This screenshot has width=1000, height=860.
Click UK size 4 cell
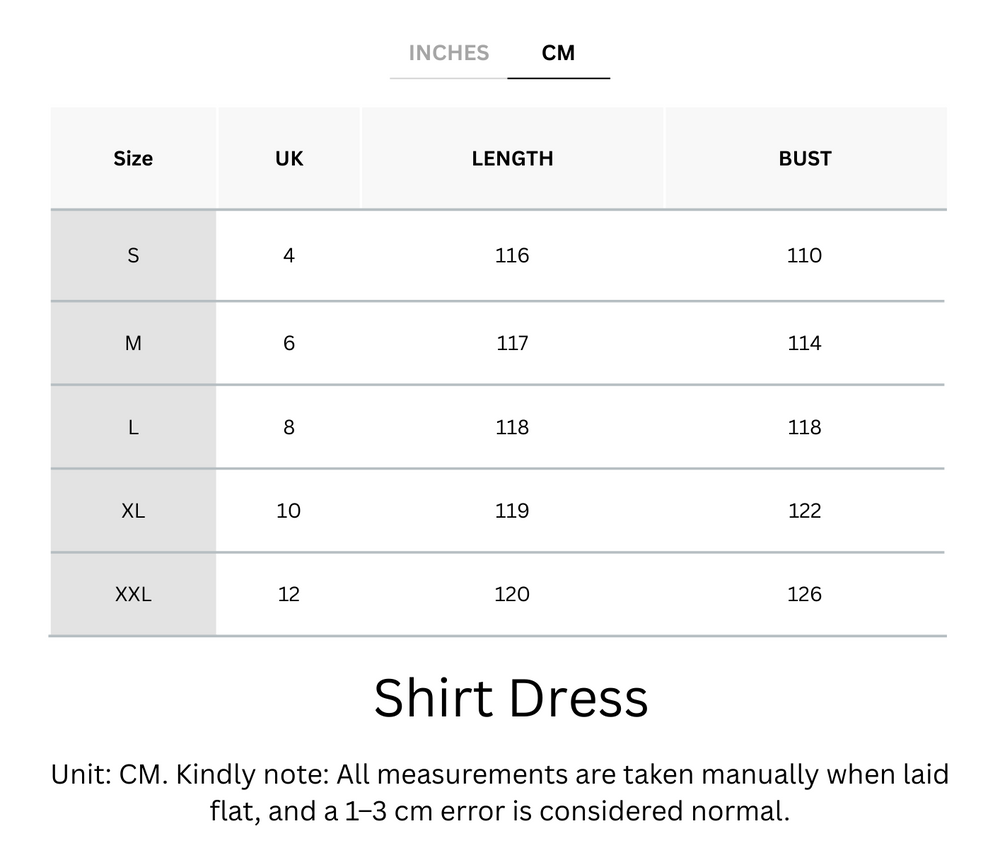(288, 255)
